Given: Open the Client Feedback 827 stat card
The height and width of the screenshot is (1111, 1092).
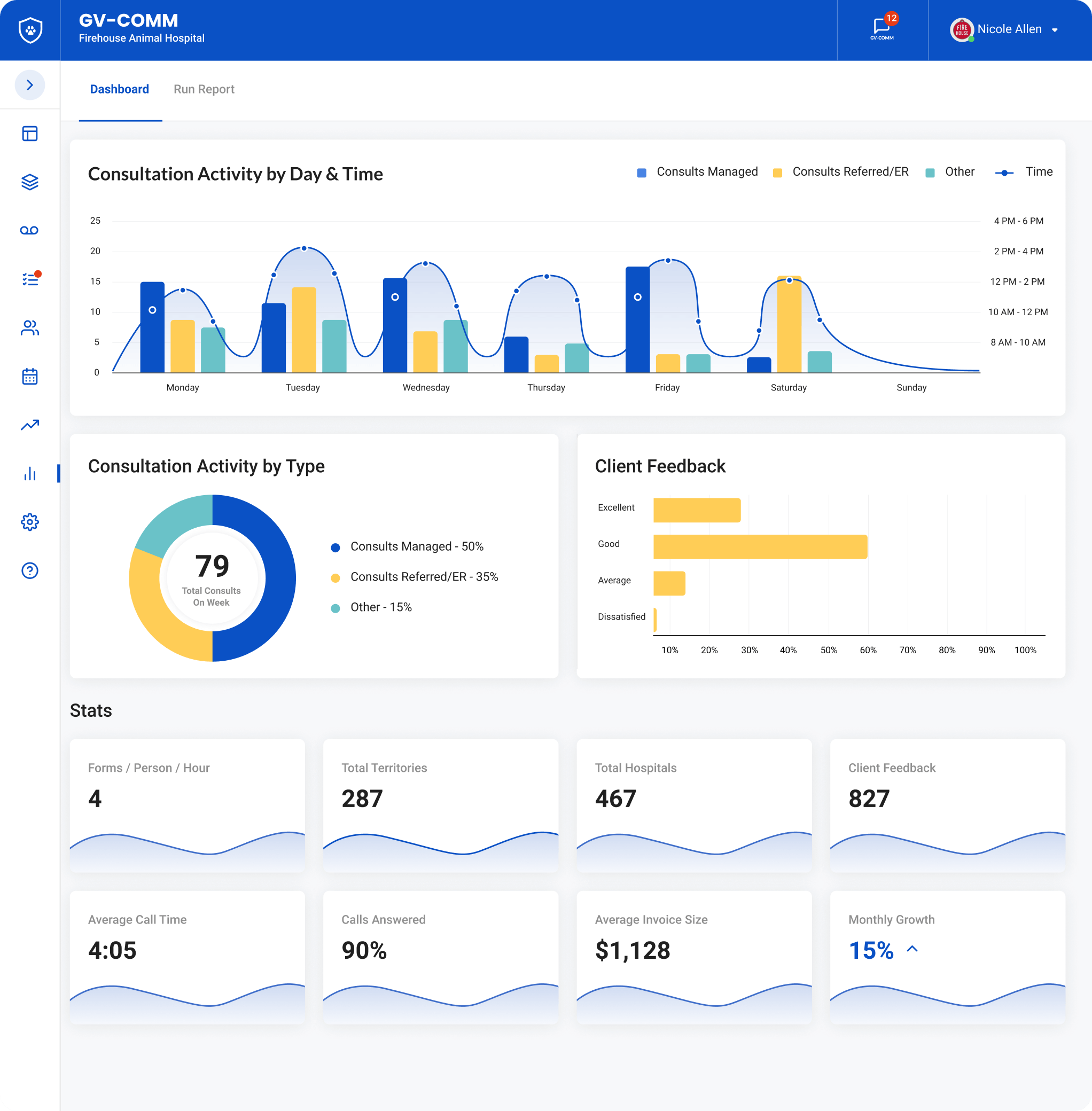Looking at the screenshot, I should 948,805.
